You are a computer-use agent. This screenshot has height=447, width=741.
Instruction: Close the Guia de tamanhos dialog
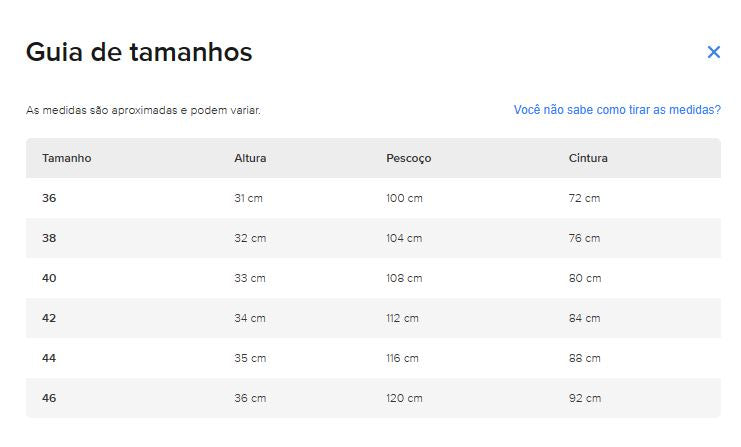(714, 52)
